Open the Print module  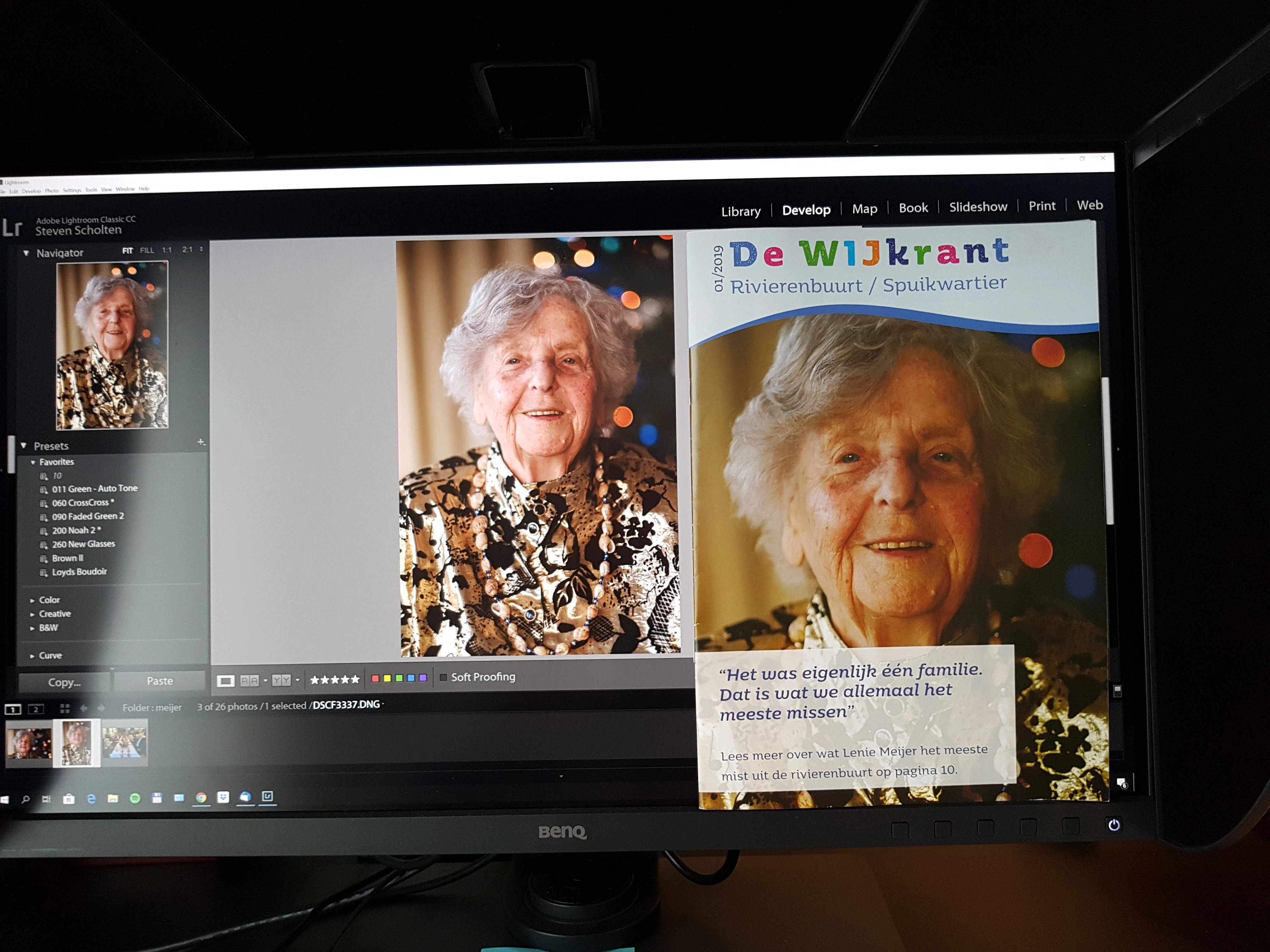tap(1042, 206)
